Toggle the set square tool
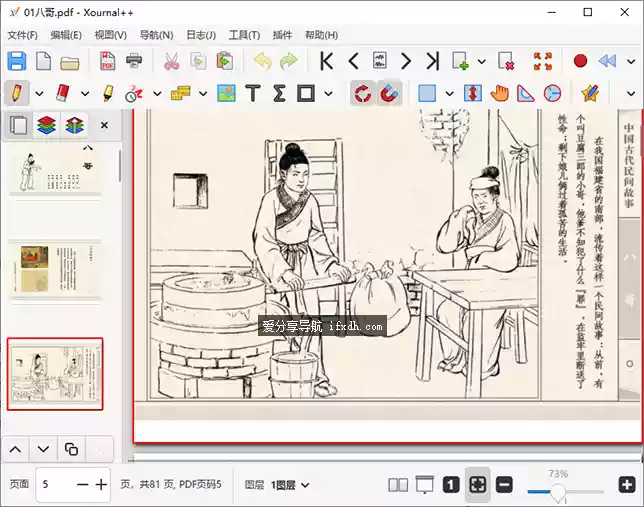Screen dimensions: 644x507 click(x=526, y=93)
